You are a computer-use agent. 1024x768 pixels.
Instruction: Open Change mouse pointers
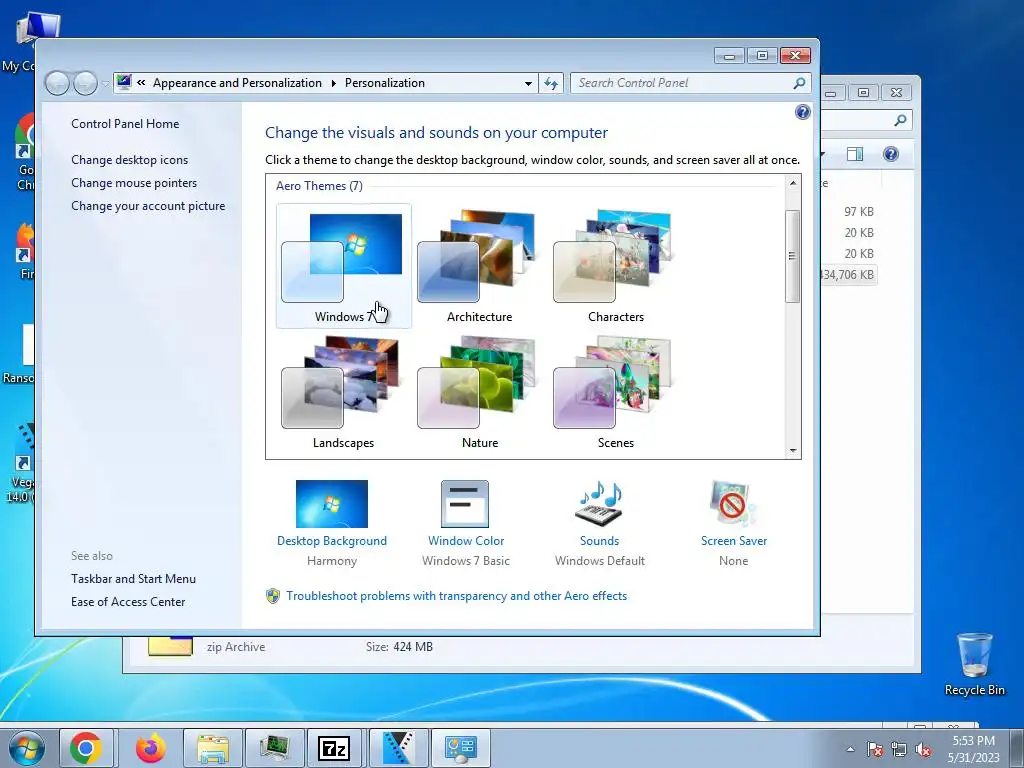134,183
